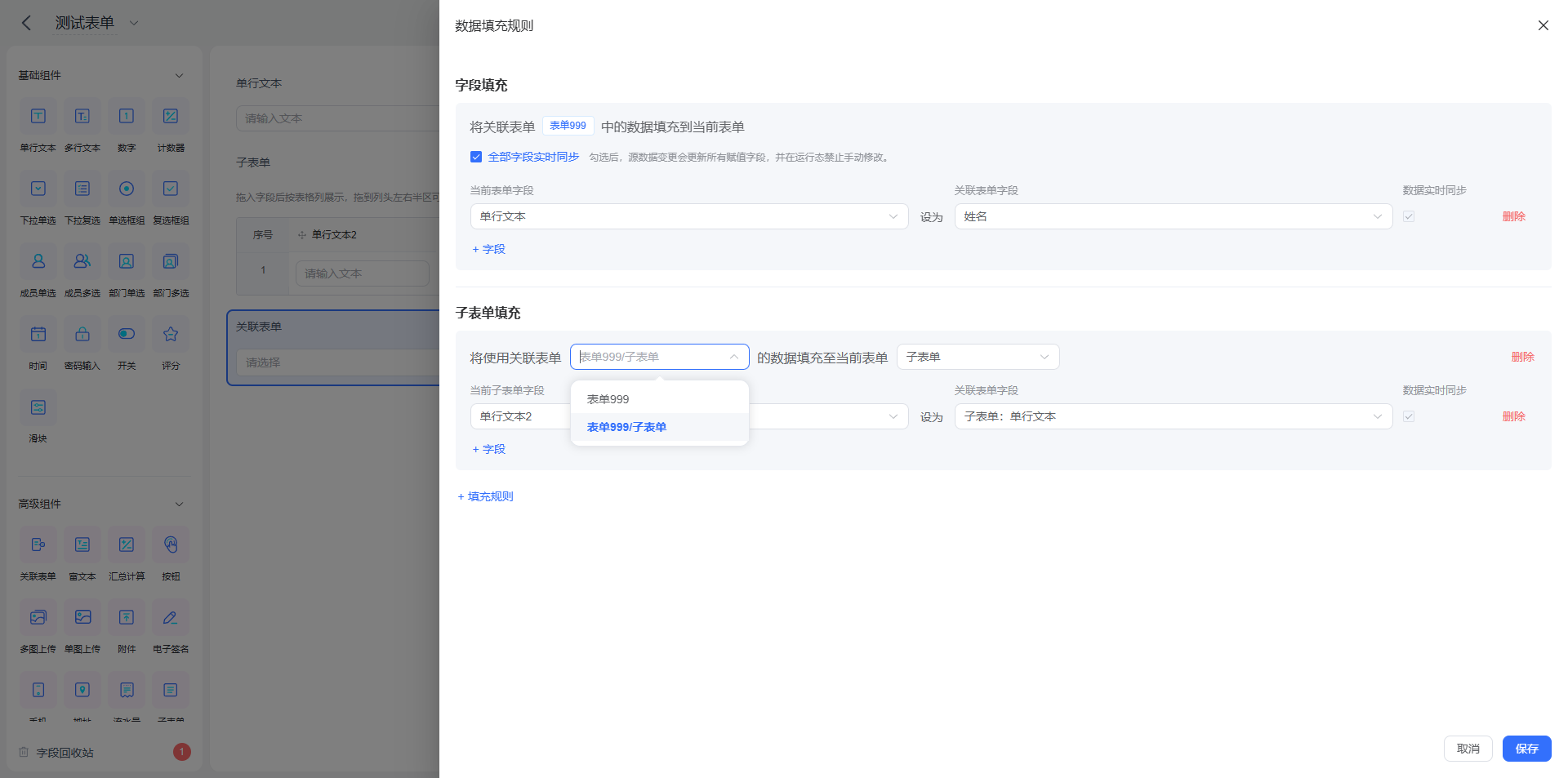Select the 密码输入 component icon

(x=82, y=334)
